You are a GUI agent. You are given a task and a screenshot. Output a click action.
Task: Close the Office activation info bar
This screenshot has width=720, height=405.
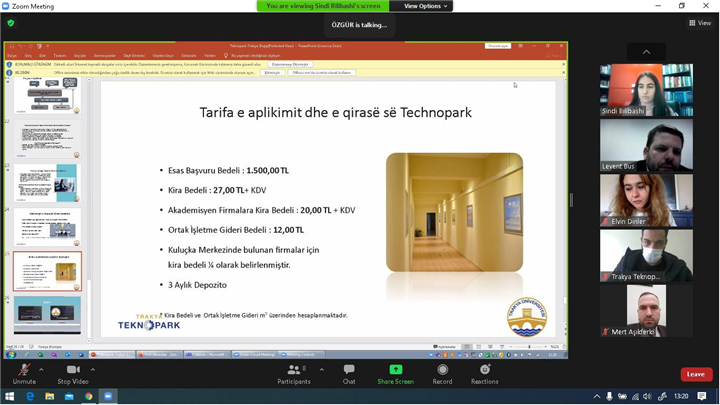click(563, 73)
